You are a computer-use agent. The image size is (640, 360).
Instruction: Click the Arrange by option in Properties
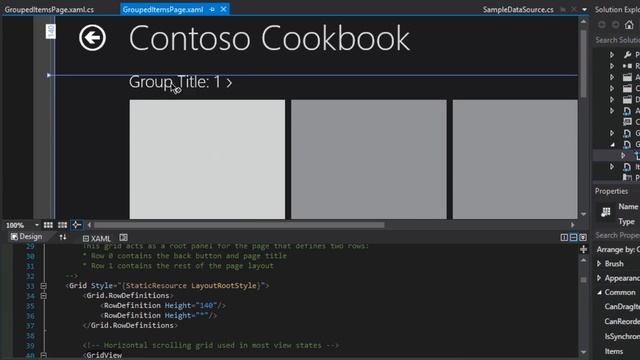pyautogui.click(x=618, y=249)
